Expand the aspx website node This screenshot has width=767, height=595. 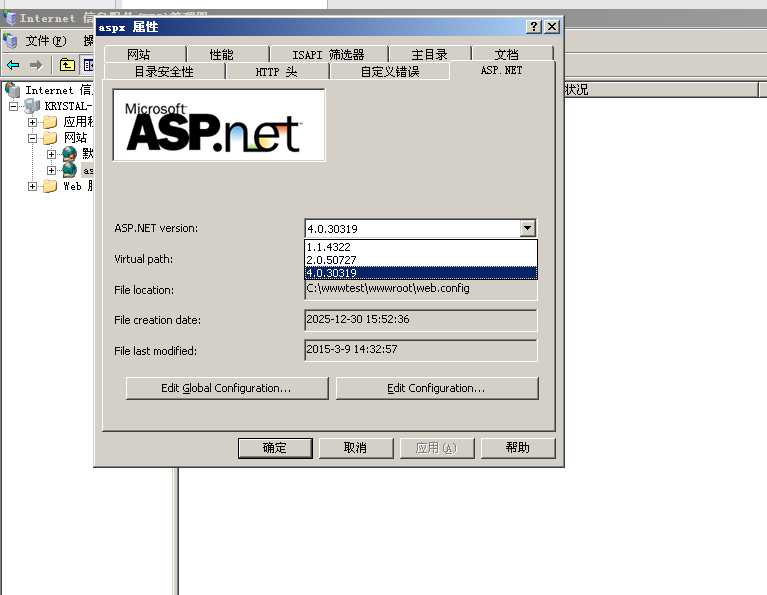pos(51,170)
